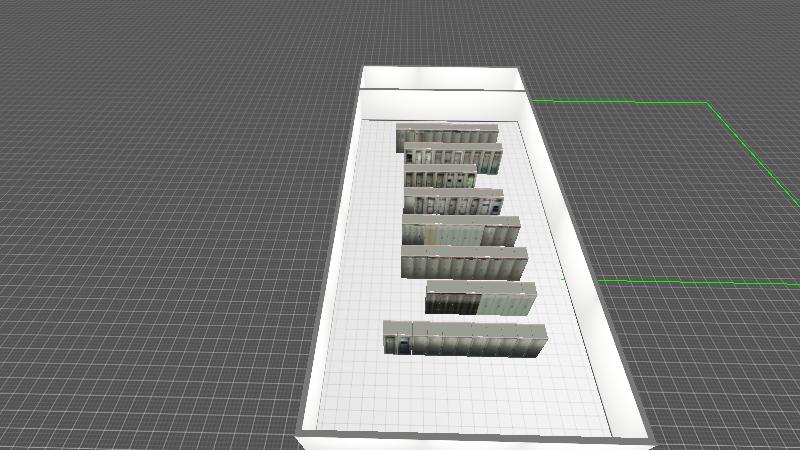Click the leftmost cabinet in the front row
This screenshot has height=450, width=800.
397,337
